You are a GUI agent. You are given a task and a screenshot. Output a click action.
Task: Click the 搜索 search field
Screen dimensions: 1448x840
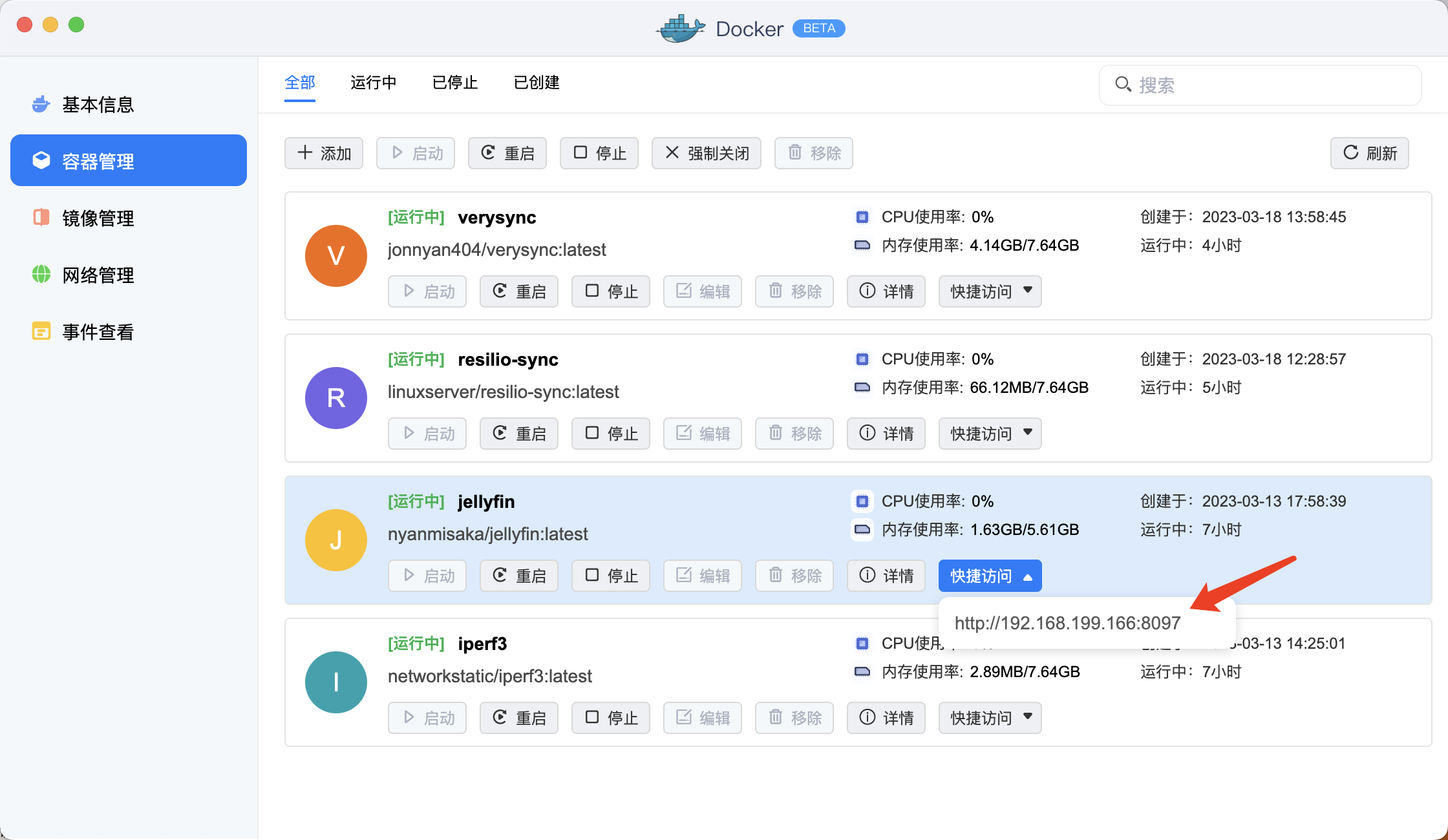coord(1260,85)
